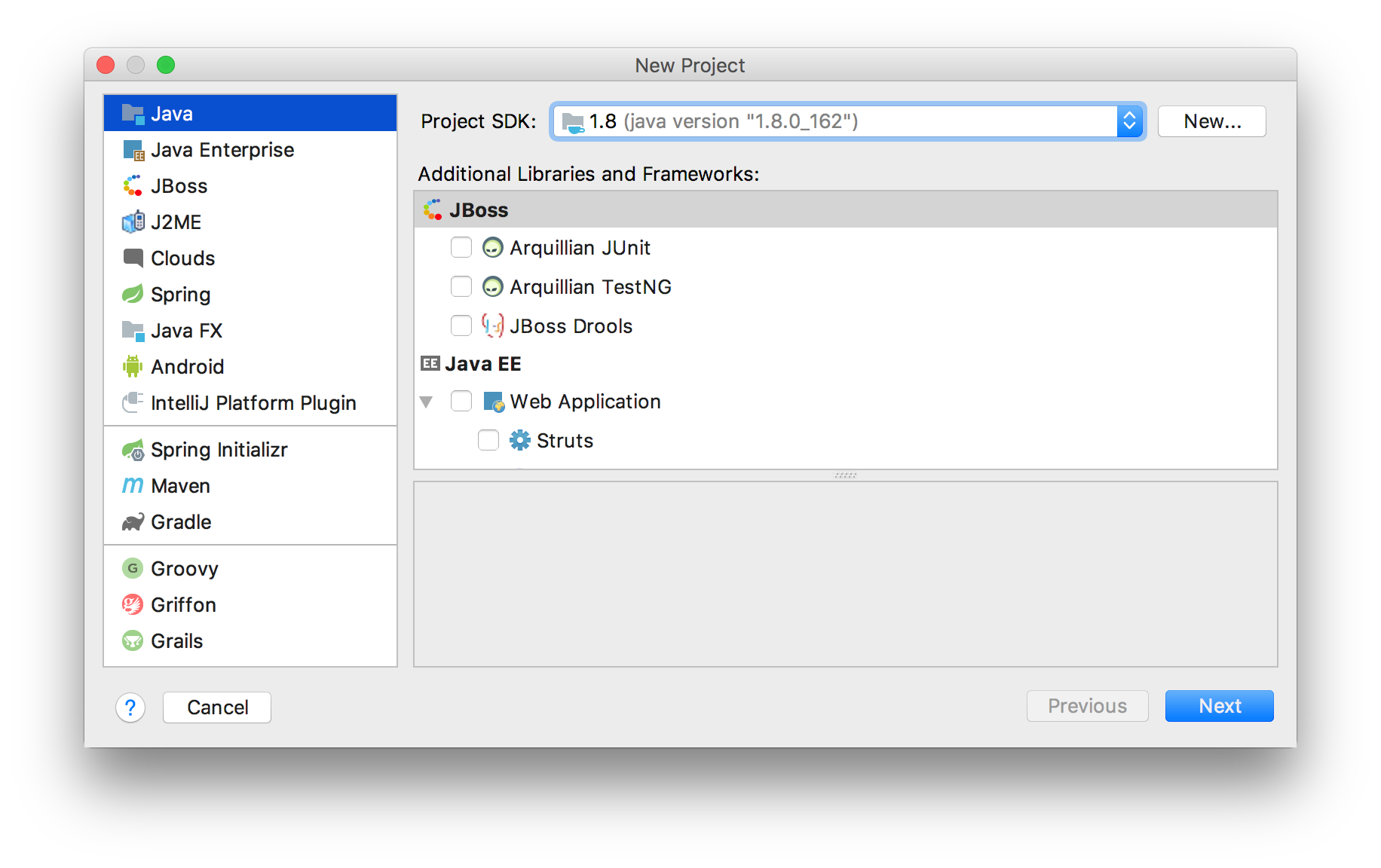Viewport: 1381px width, 868px height.
Task: Tick the Web Application checkbox
Action: tap(461, 402)
